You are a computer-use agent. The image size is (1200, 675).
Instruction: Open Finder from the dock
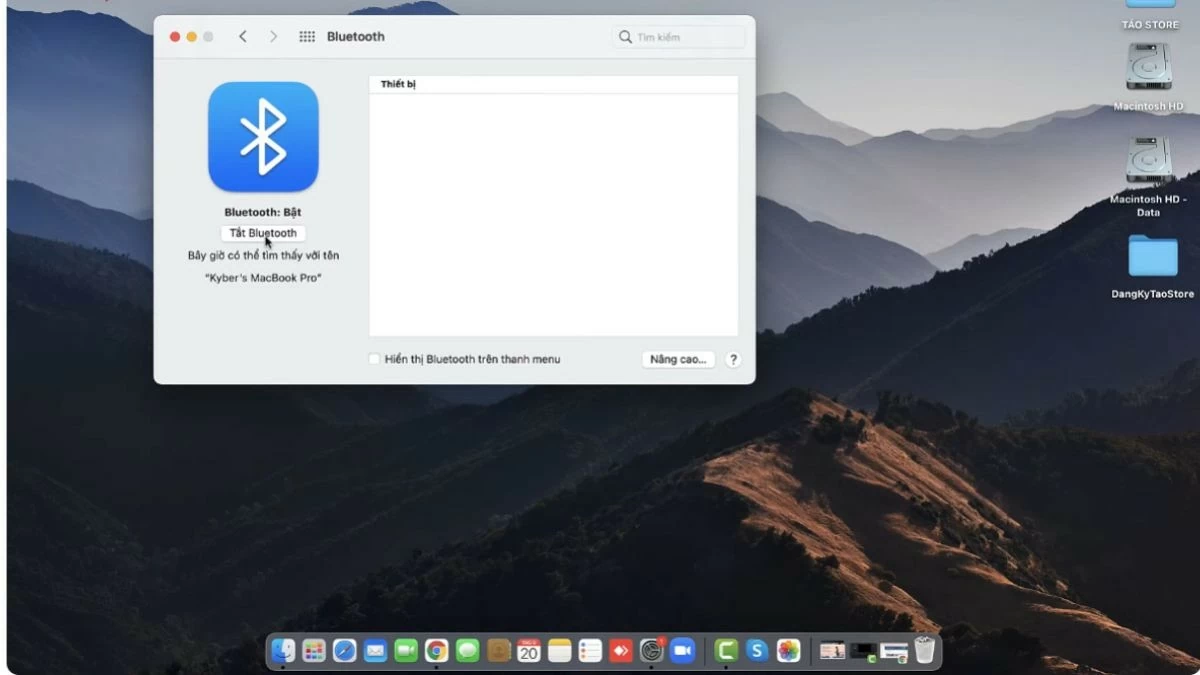283,651
